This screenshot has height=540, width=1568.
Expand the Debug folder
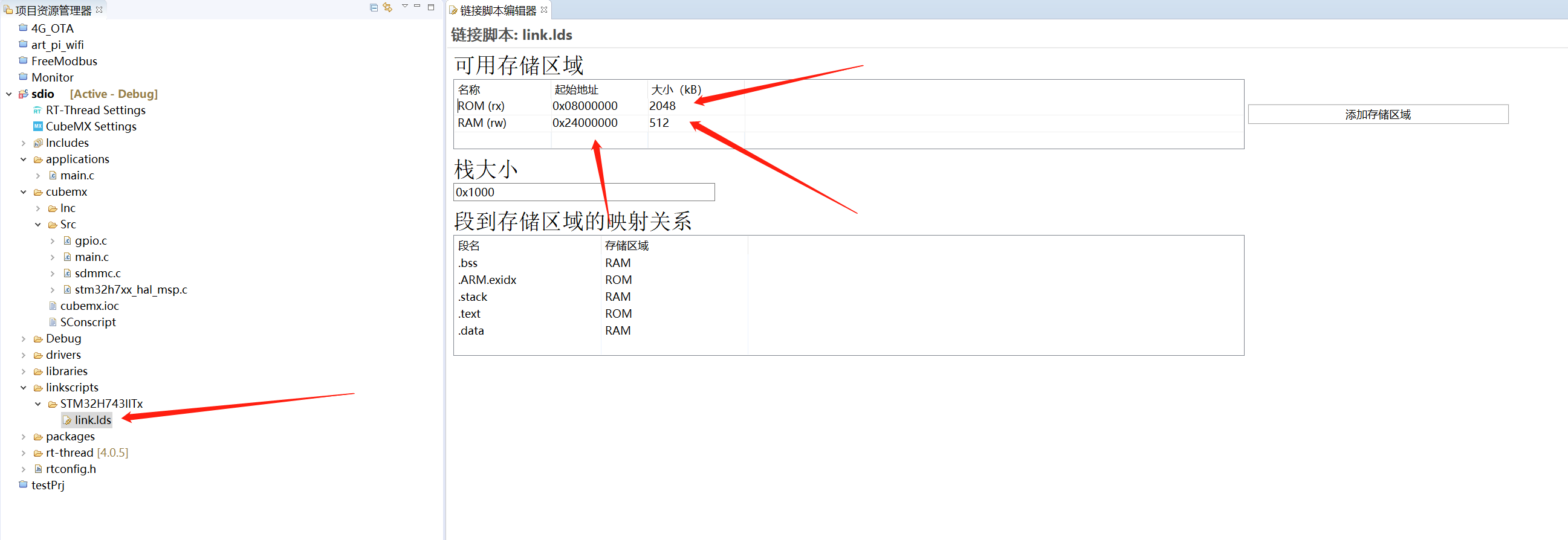tap(23, 339)
